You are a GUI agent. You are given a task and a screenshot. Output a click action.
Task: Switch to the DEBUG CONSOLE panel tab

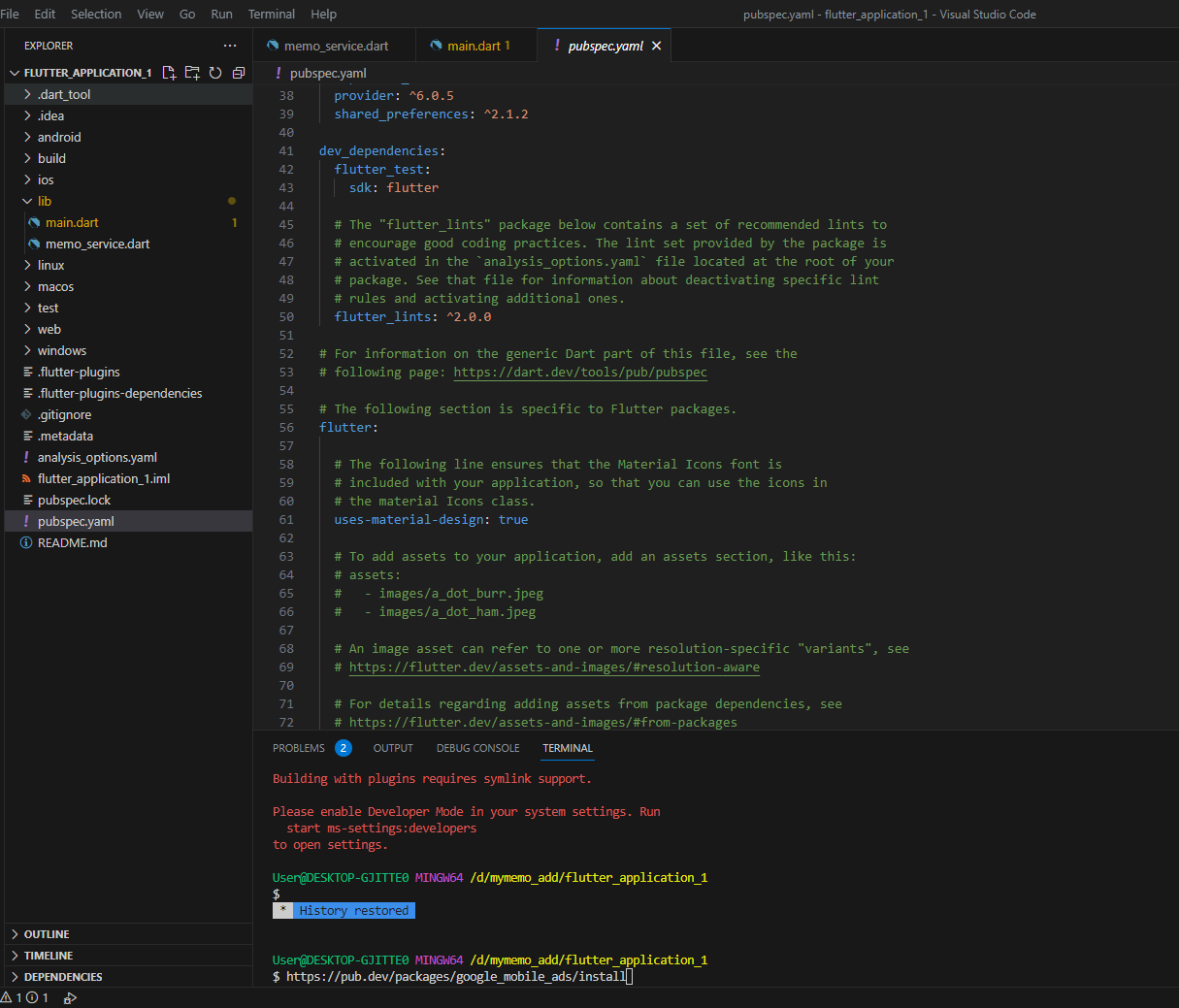click(x=477, y=748)
